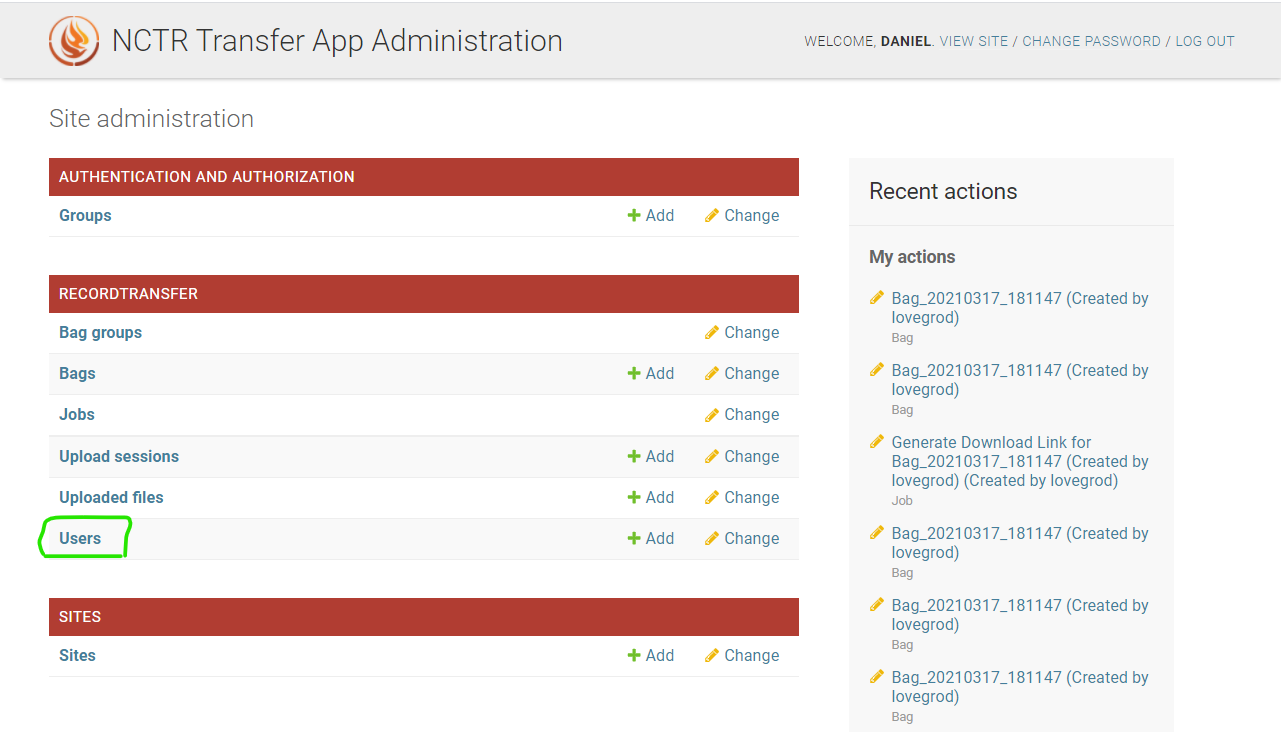Open the Upload sessions model link
This screenshot has width=1281, height=732.
(119, 456)
